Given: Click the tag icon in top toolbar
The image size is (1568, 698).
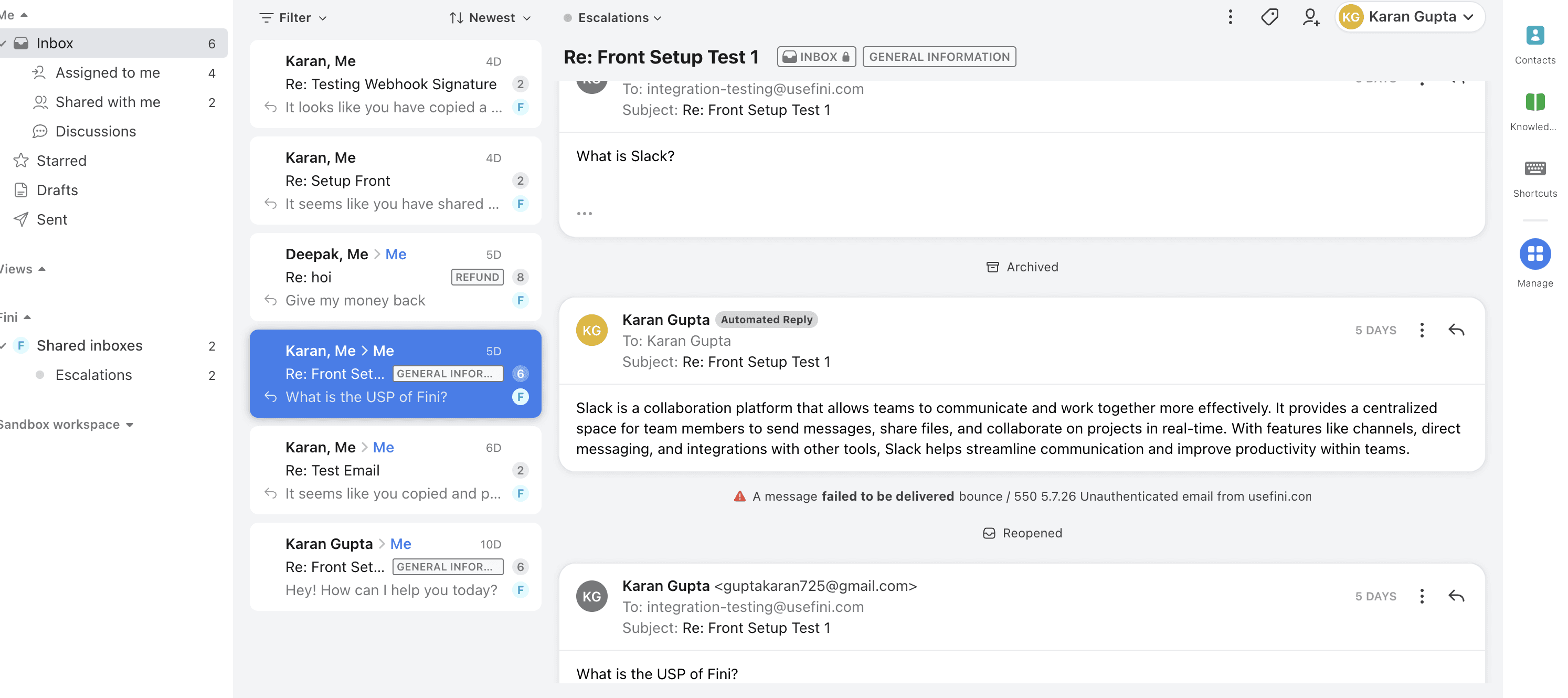Looking at the screenshot, I should tap(1269, 17).
